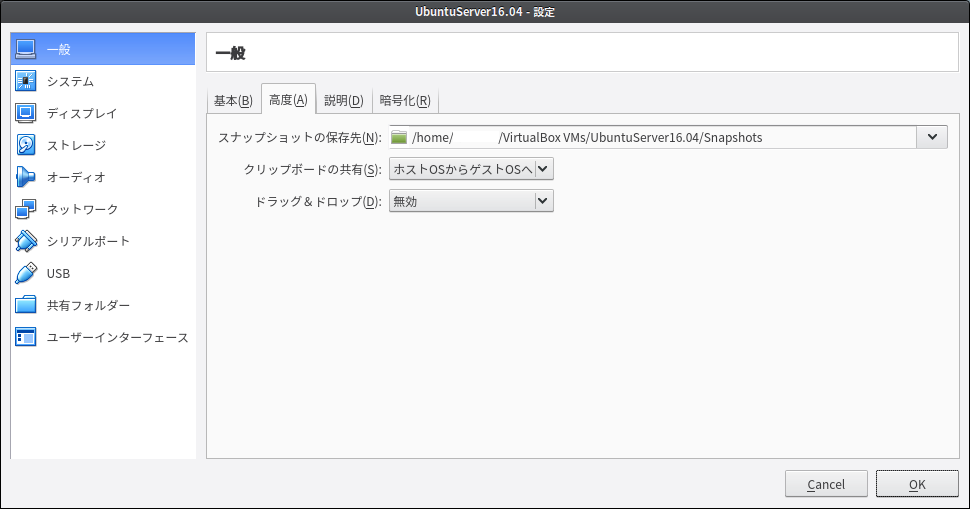Click the スナップショットの保存先(N) label

299,138
